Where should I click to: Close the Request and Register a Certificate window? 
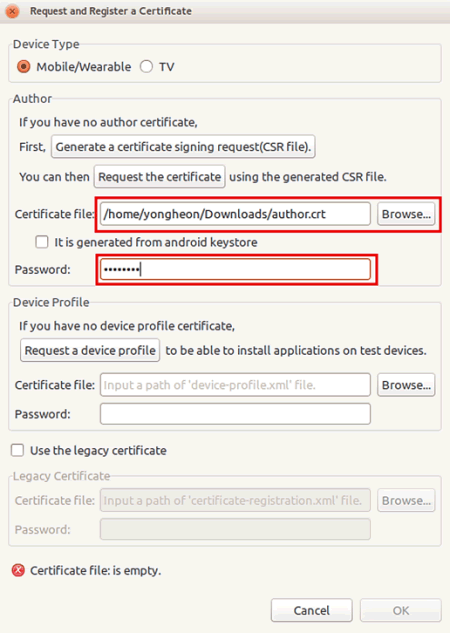click(13, 11)
